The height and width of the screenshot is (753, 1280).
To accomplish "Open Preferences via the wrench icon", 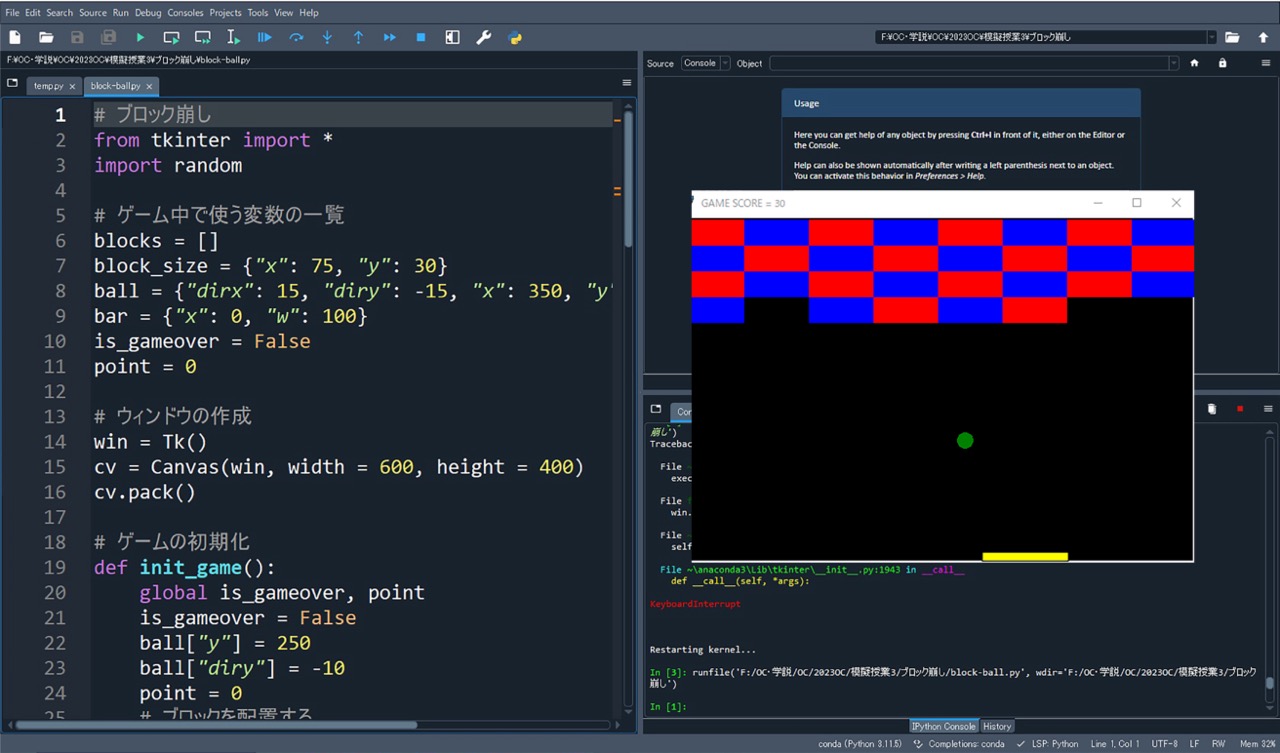I will 484,37.
